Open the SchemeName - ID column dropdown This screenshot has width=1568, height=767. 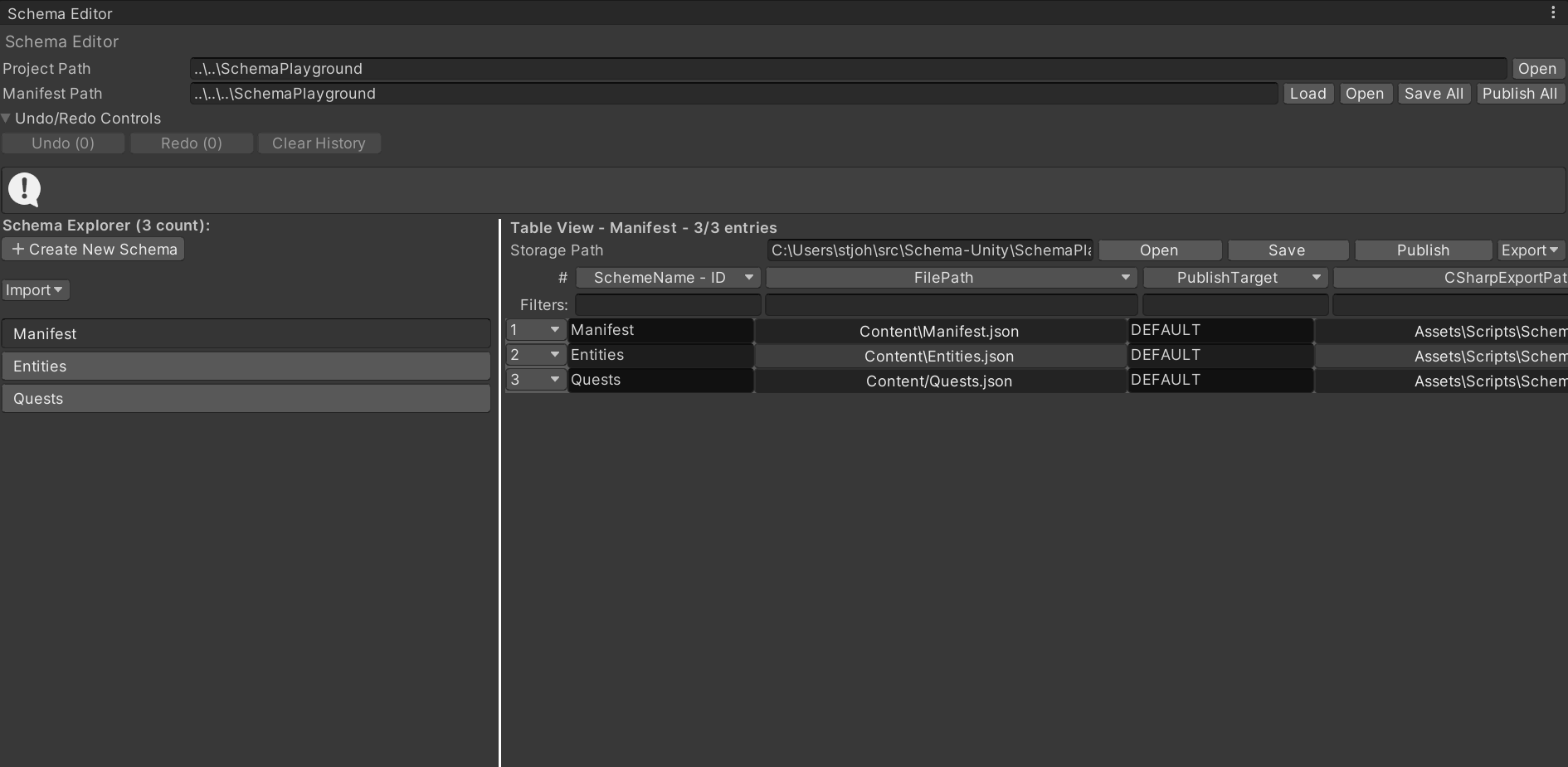(x=749, y=278)
